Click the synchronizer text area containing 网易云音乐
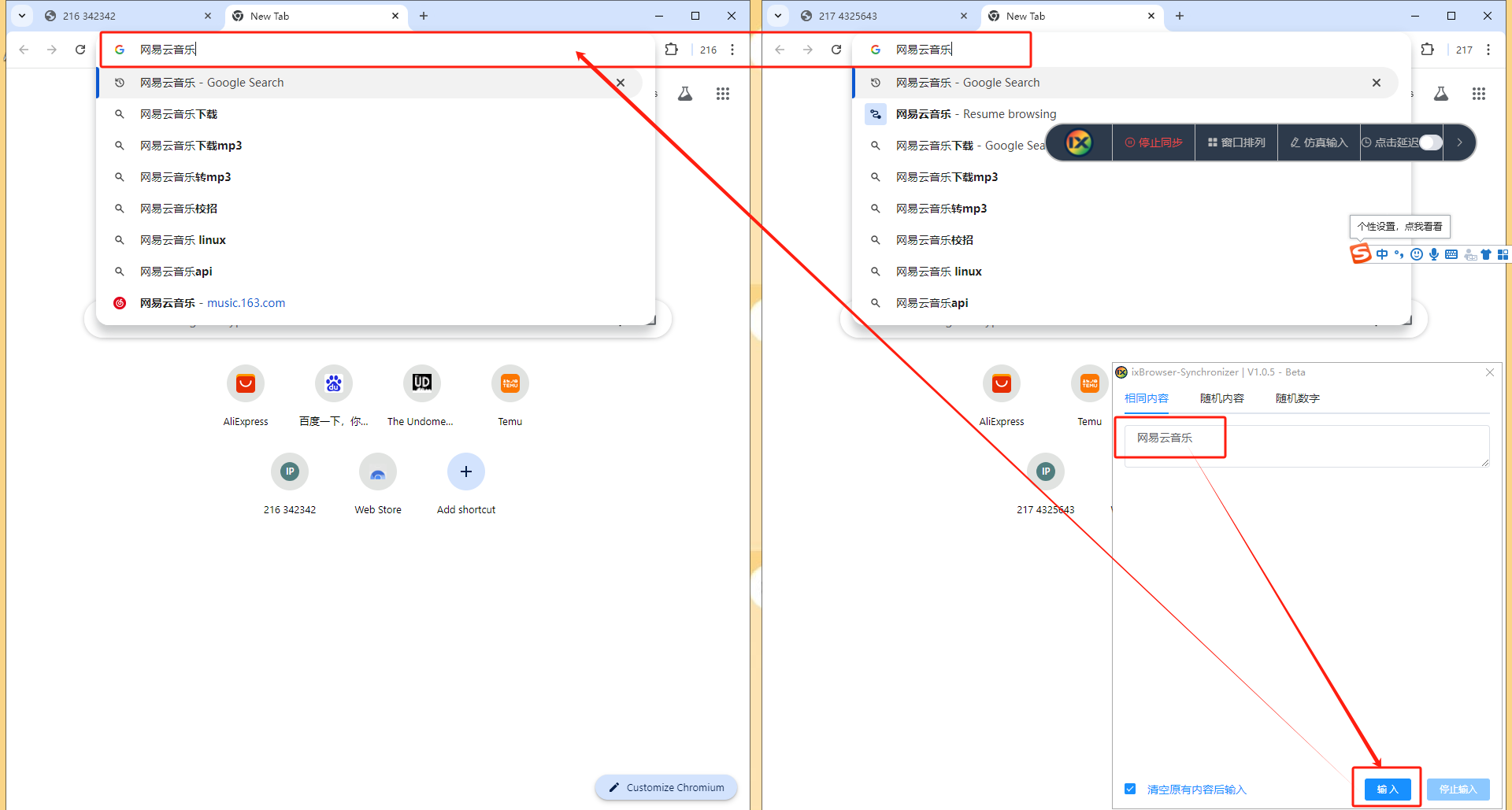 click(x=1306, y=446)
